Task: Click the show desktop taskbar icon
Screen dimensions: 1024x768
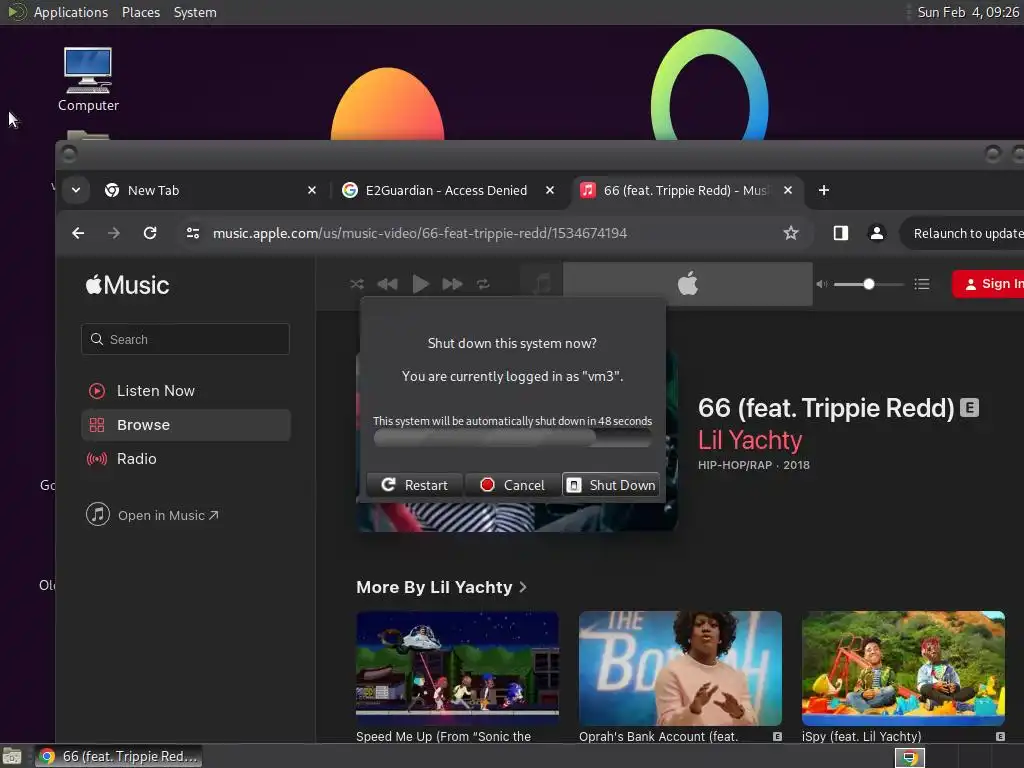Action: (x=12, y=757)
